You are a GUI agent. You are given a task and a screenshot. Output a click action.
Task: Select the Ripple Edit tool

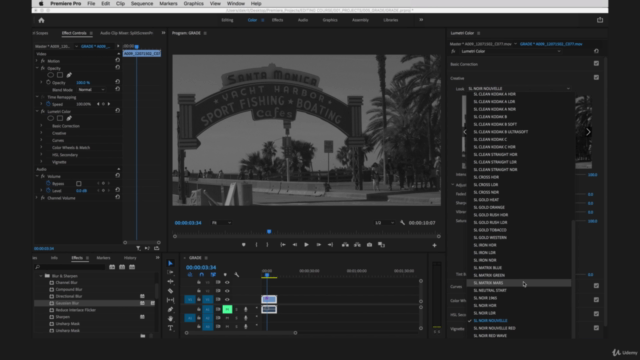pos(171,282)
